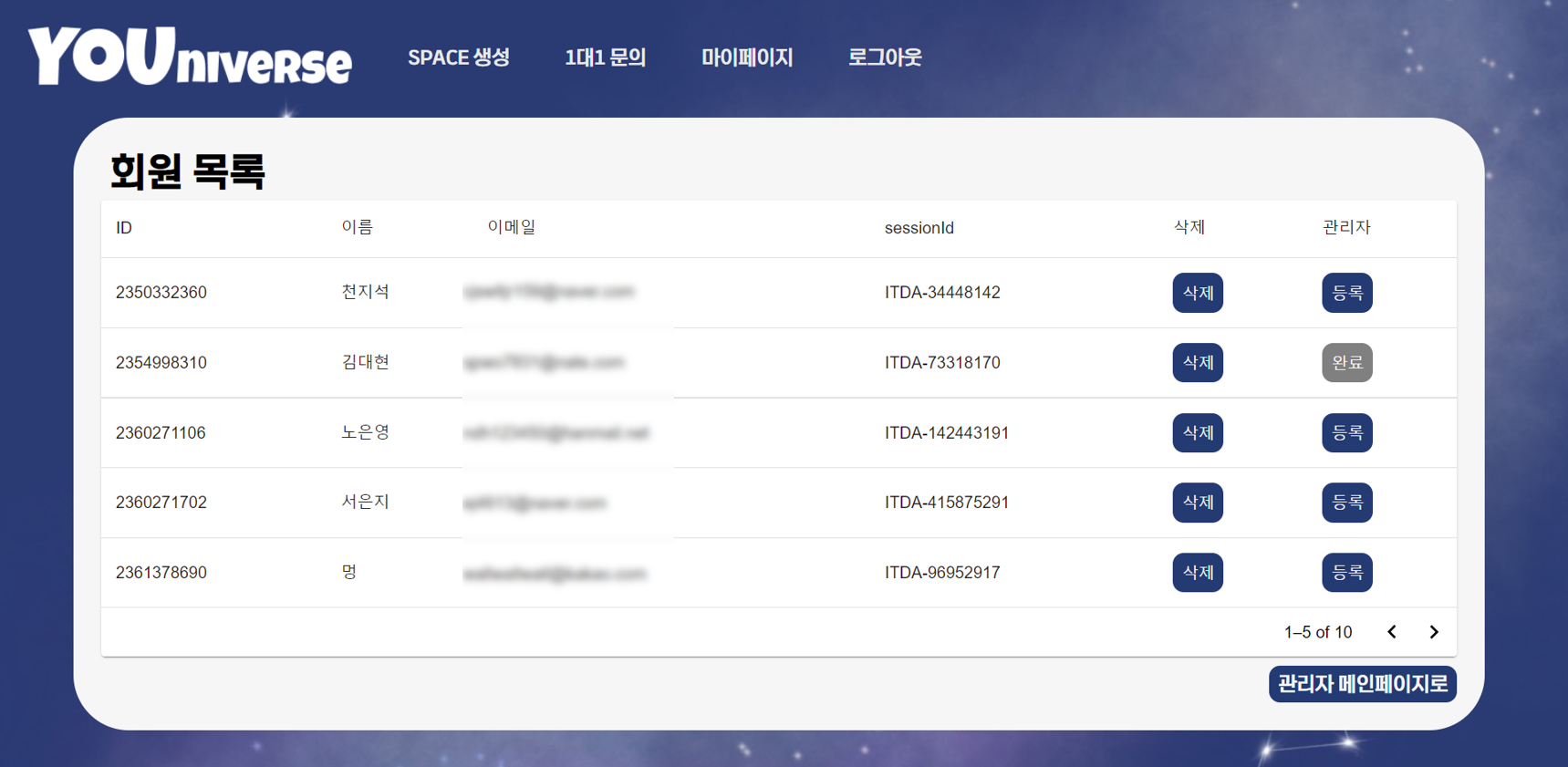Go to 마이페이지
The image size is (1568, 767).
747,57
